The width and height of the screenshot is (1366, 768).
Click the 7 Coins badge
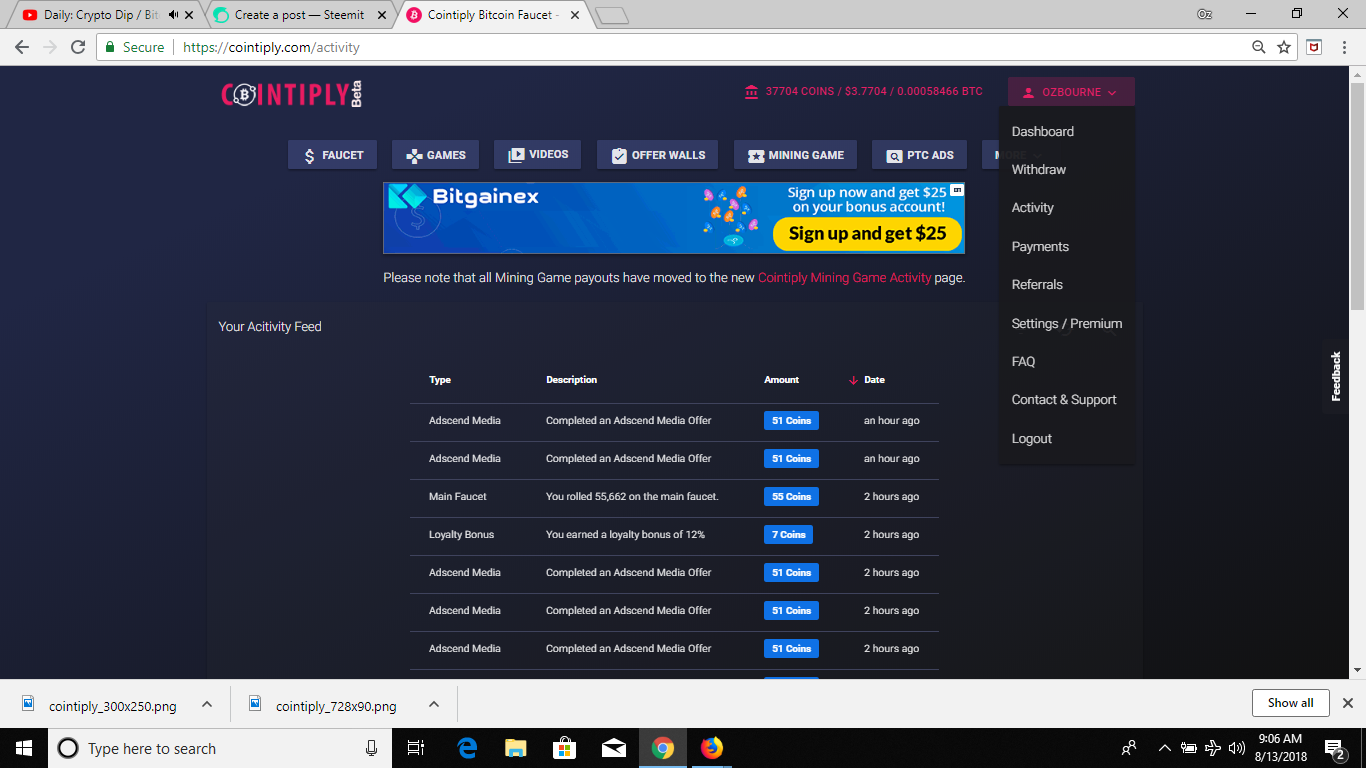point(788,535)
